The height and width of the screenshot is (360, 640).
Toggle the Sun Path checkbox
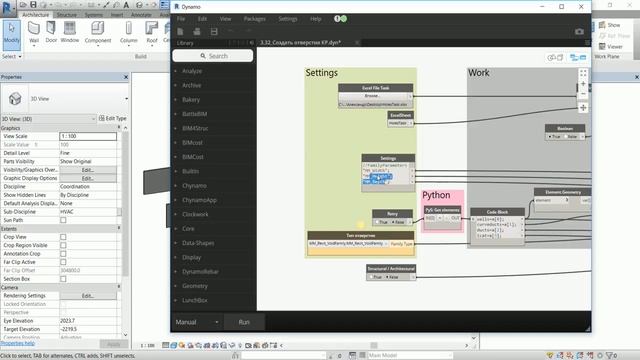pyautogui.click(x=63, y=220)
